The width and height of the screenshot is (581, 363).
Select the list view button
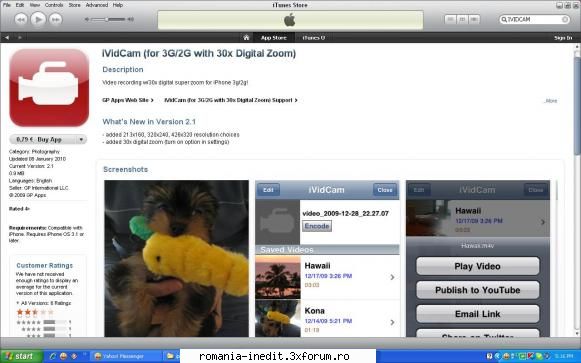point(450,19)
